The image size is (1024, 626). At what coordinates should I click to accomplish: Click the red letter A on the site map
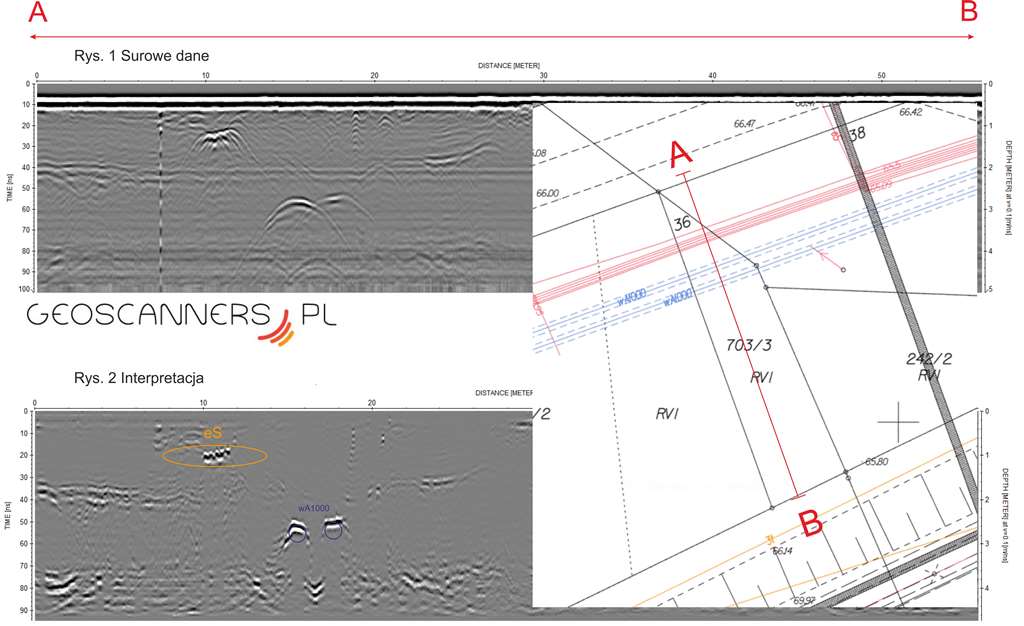(681, 155)
